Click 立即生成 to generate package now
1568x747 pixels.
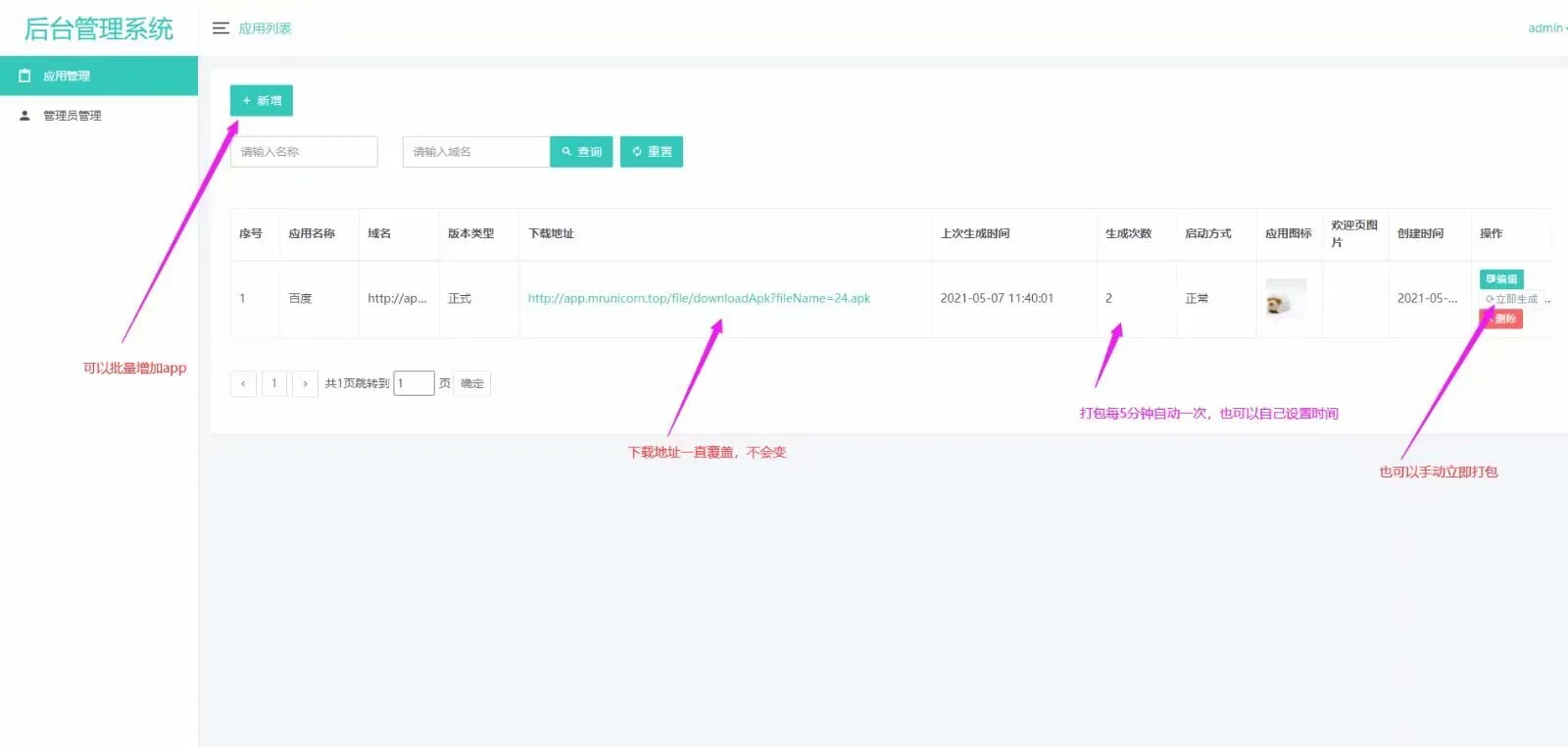coord(1512,299)
